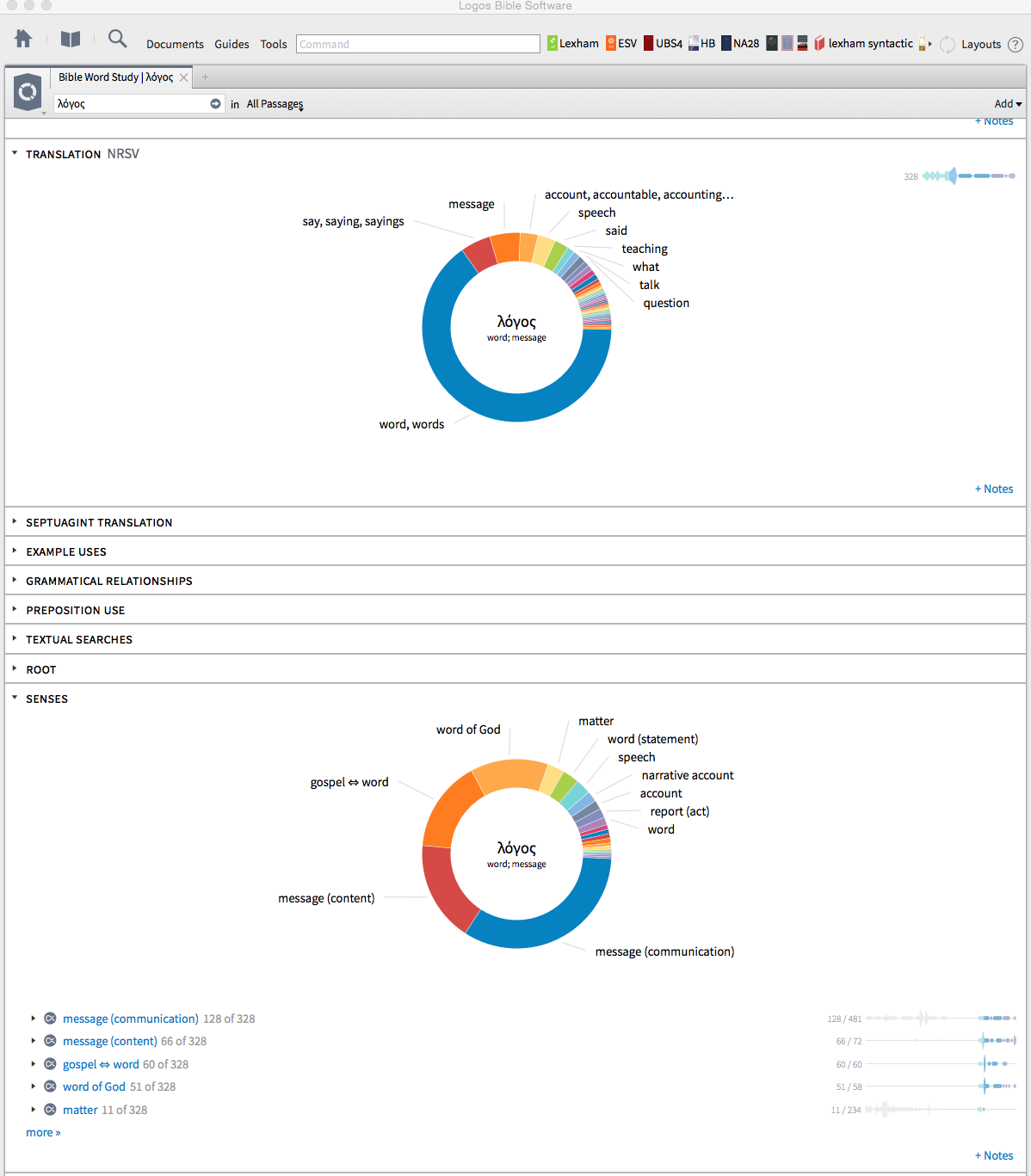Open the ESV Bible shortcut

tap(621, 43)
